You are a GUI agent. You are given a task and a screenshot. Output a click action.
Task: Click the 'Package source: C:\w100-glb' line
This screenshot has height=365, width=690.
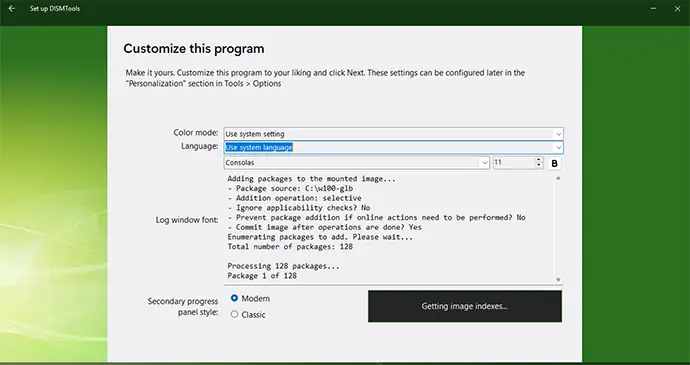click(290, 188)
